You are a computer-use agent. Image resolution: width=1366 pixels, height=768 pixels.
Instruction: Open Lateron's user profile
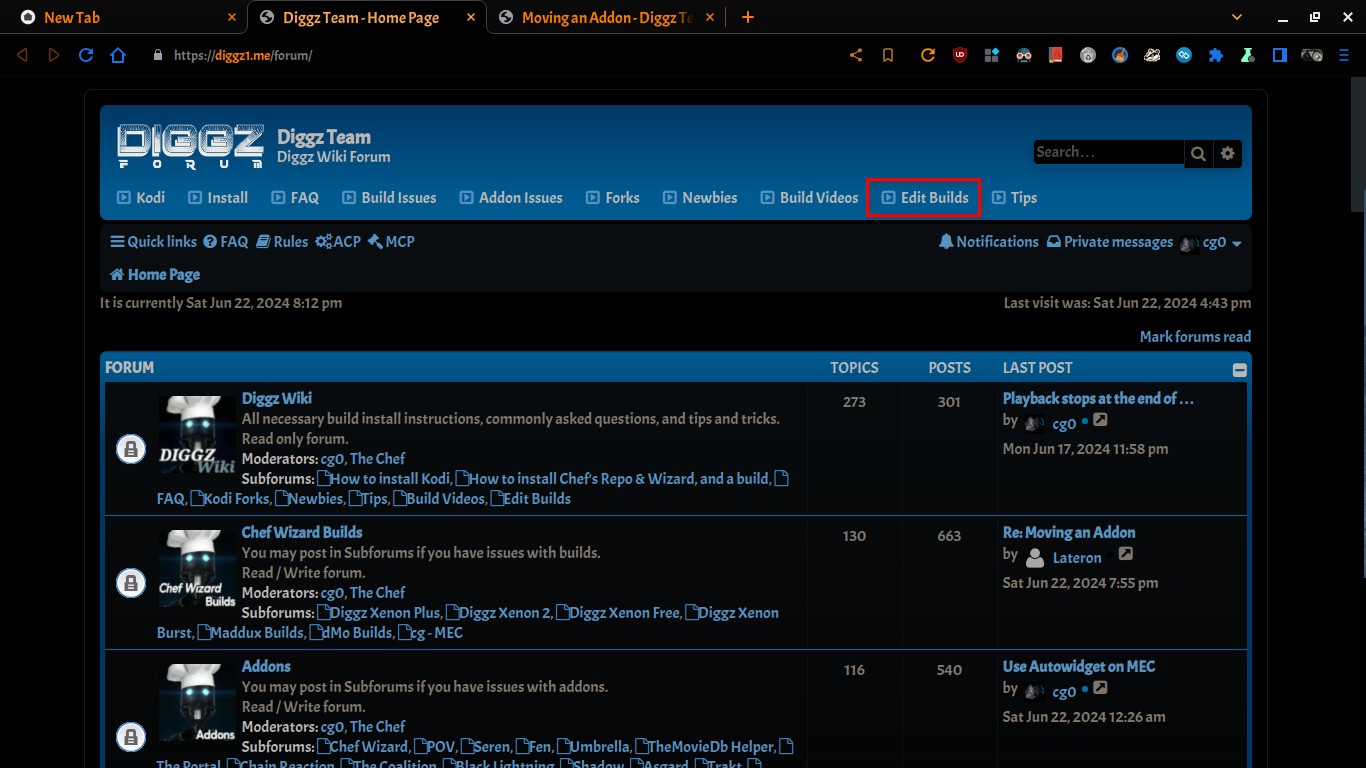(x=1077, y=558)
